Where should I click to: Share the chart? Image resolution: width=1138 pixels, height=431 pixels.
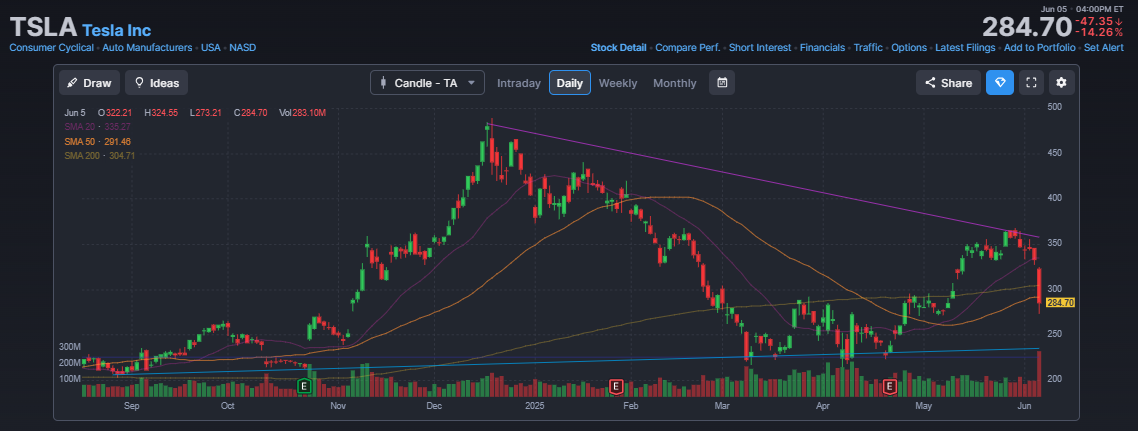coord(948,83)
